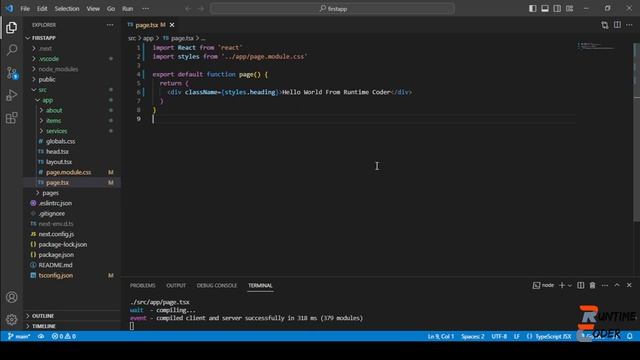Click the VS Code logo icon

point(9,8)
